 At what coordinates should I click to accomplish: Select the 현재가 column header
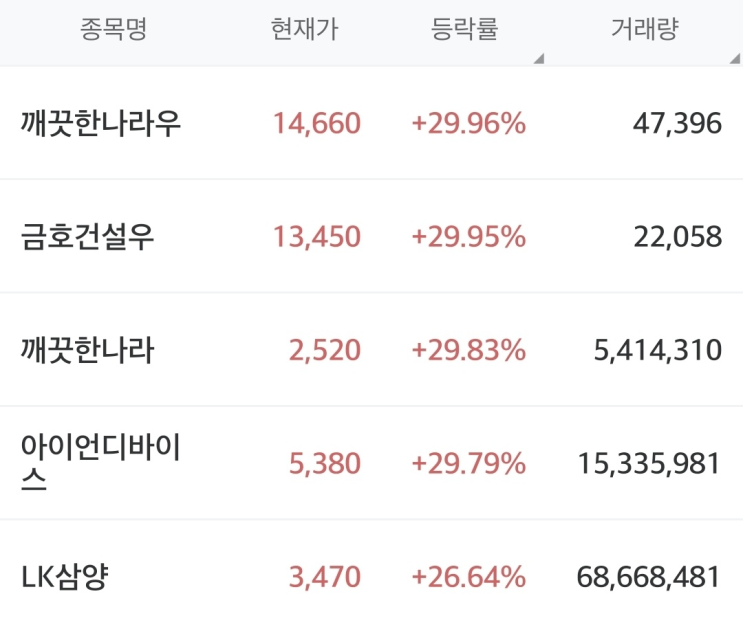pyautogui.click(x=305, y=29)
